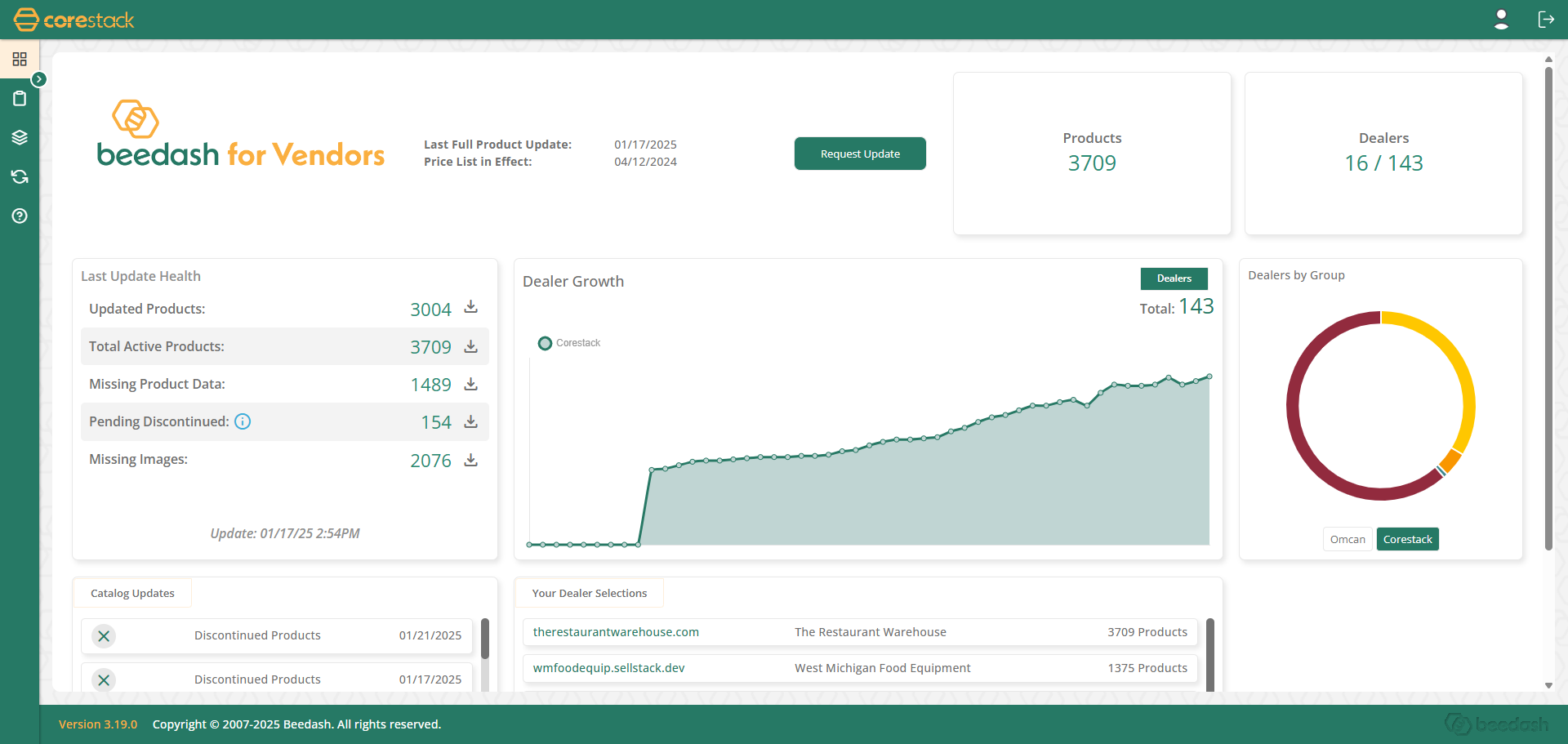Image resolution: width=1568 pixels, height=744 pixels.
Task: Open the clipboard icon in sidebar
Action: pos(20,98)
